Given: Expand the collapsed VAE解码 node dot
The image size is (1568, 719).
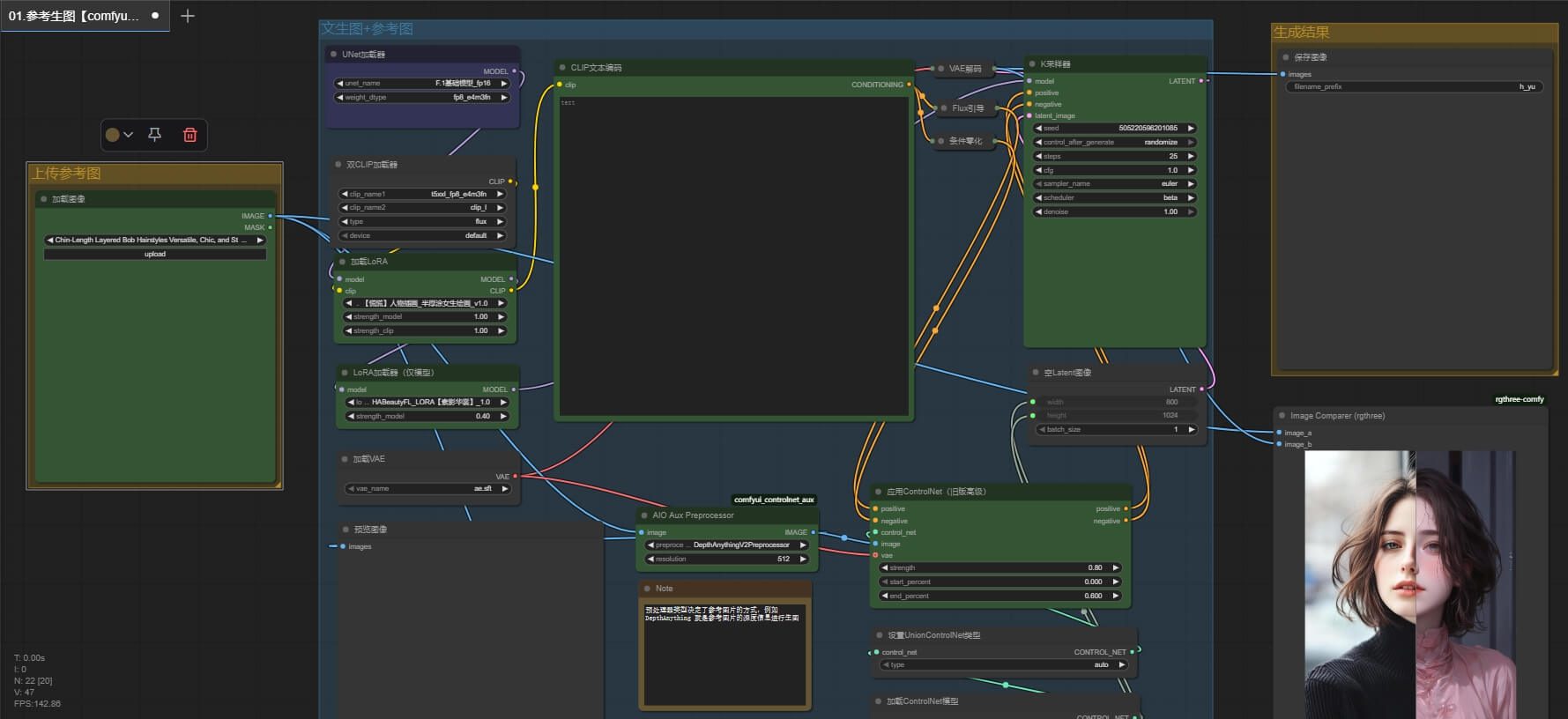Looking at the screenshot, I should tap(941, 69).
